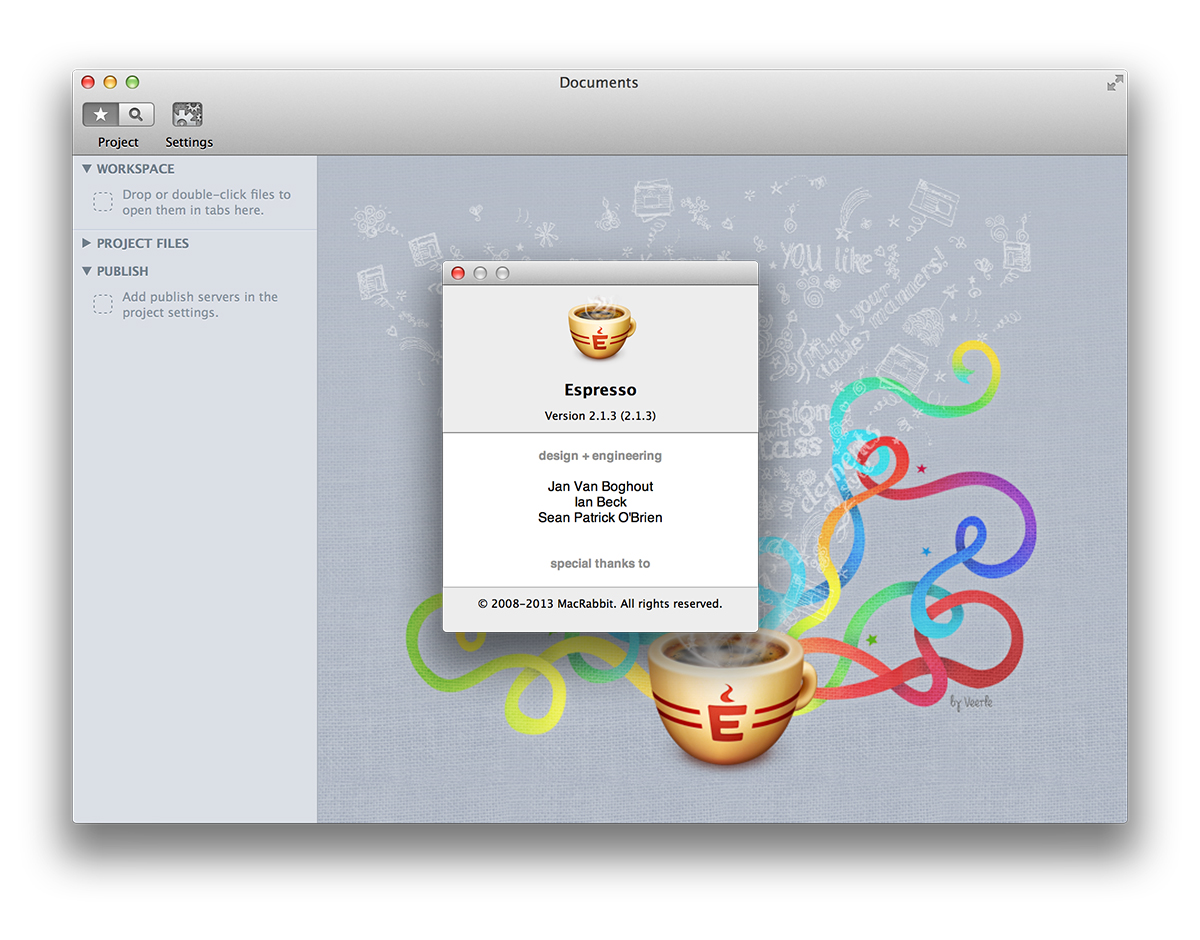
Task: Click the name "Sean Patrick O'Brien"
Action: point(600,517)
